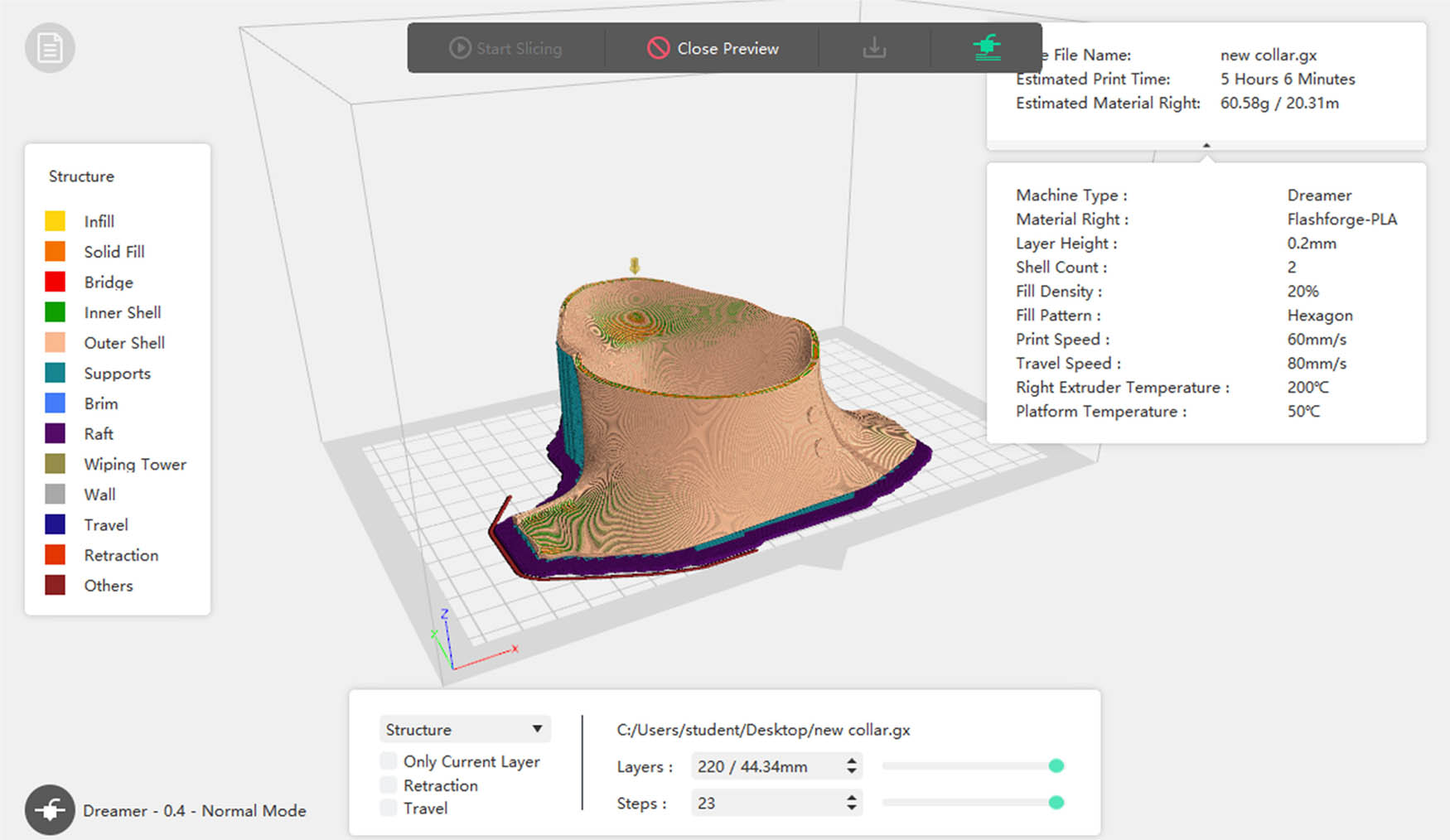Decrease Steps with the down stepper arrow
Image resolution: width=1450 pixels, height=840 pixels.
pos(851,809)
